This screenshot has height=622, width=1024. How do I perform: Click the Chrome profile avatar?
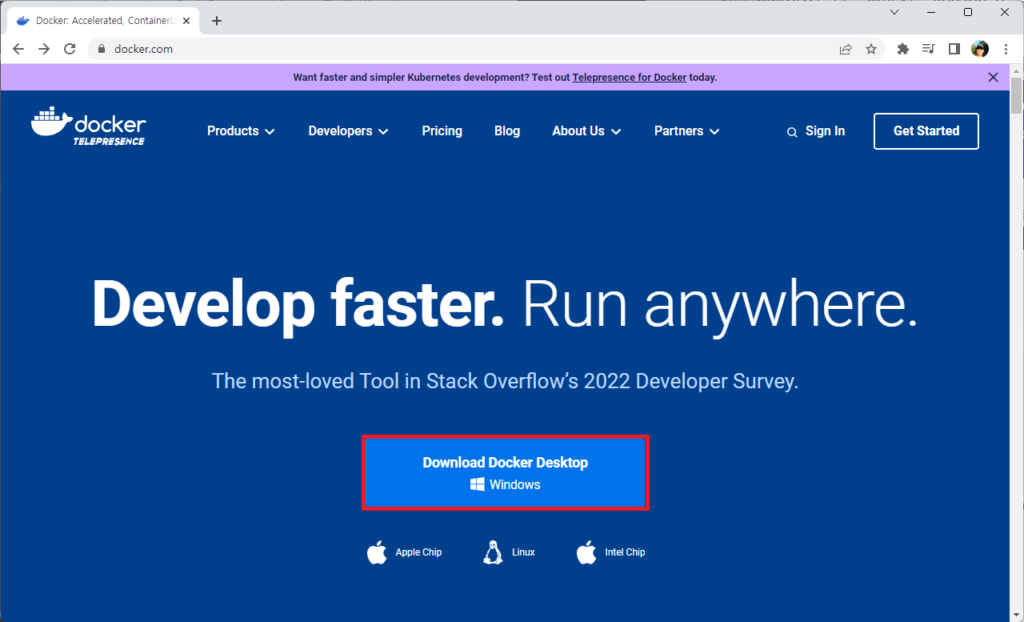[x=980, y=49]
